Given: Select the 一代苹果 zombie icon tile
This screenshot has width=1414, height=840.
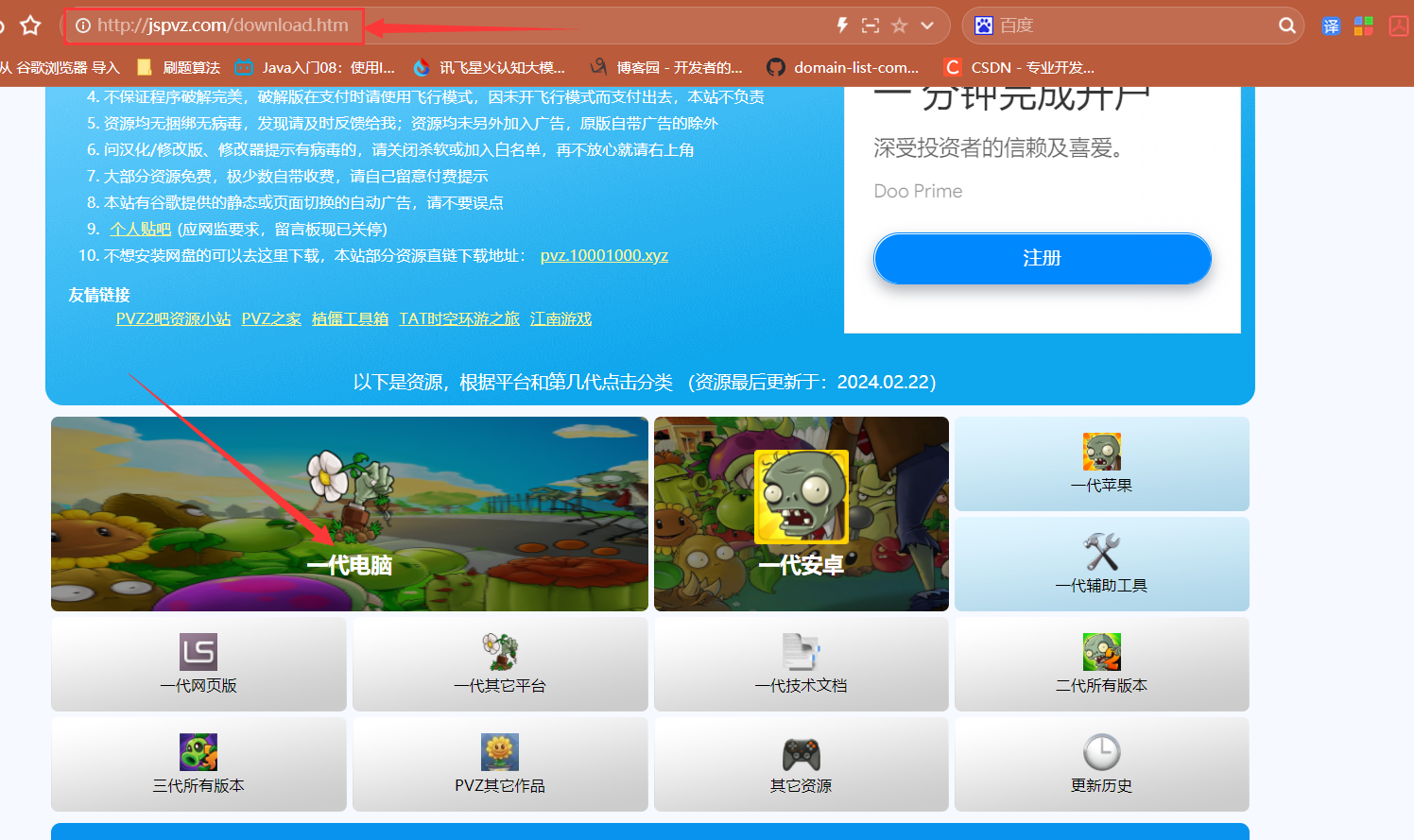Looking at the screenshot, I should point(1102,464).
